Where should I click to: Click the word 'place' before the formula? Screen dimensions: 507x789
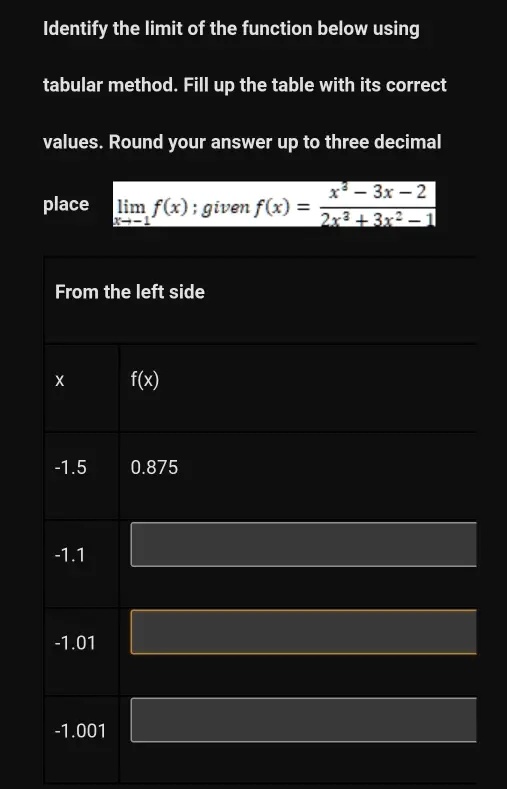tap(66, 205)
